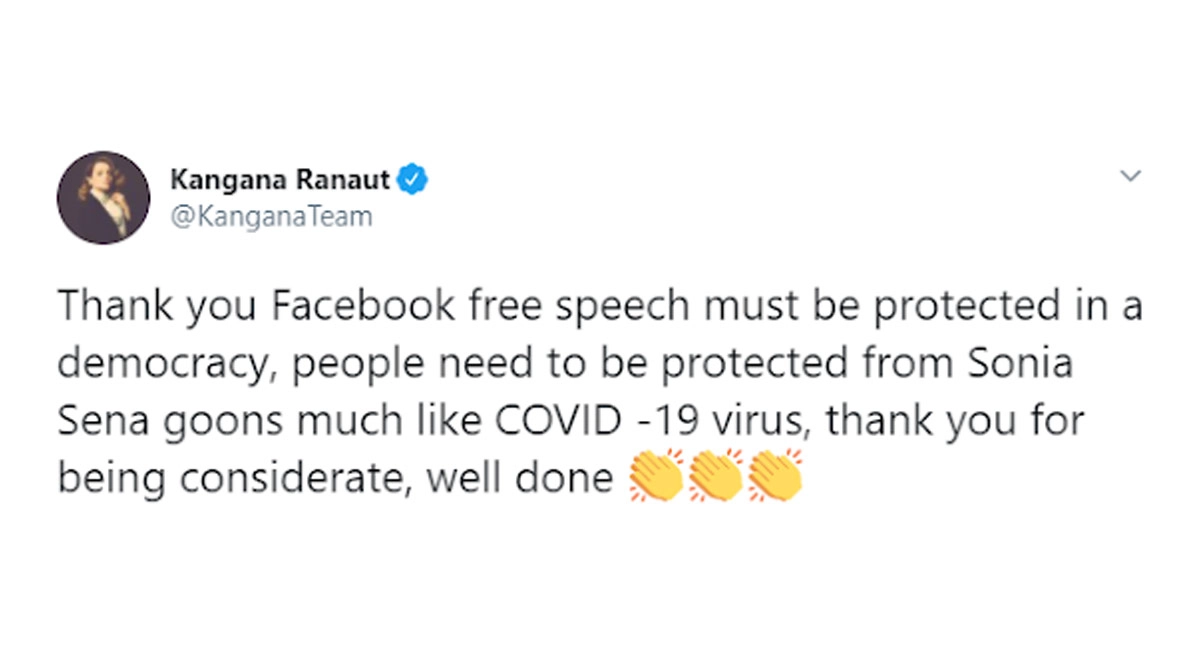Click the last clapping hands emoji

pos(774,478)
